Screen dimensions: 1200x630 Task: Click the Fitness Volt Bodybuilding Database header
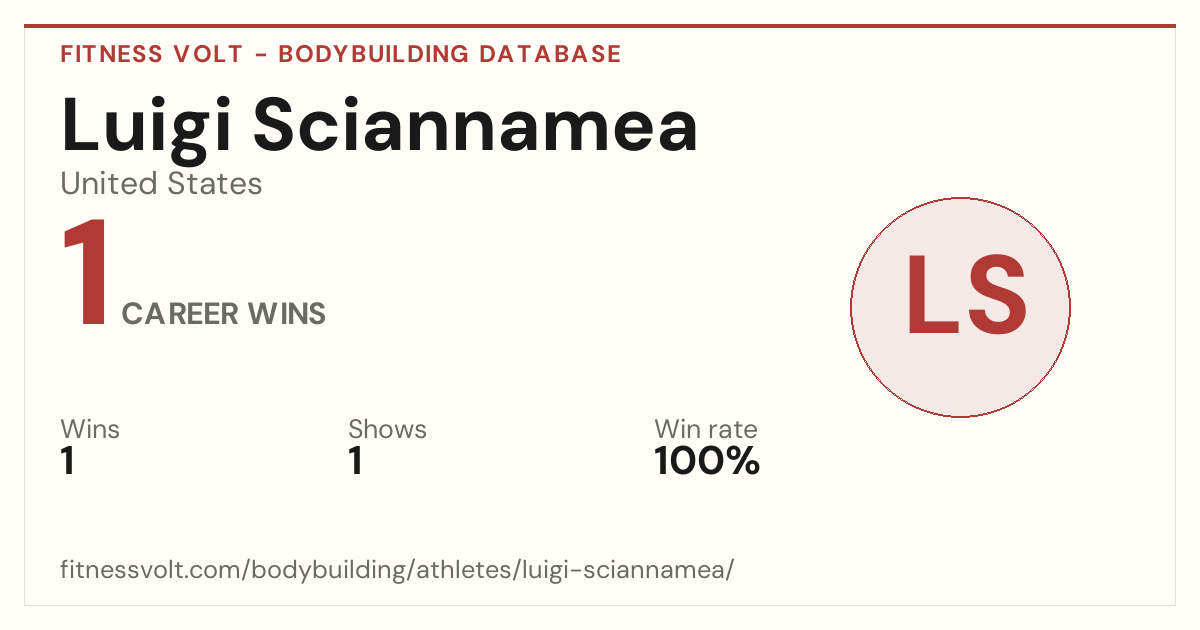pyautogui.click(x=341, y=54)
